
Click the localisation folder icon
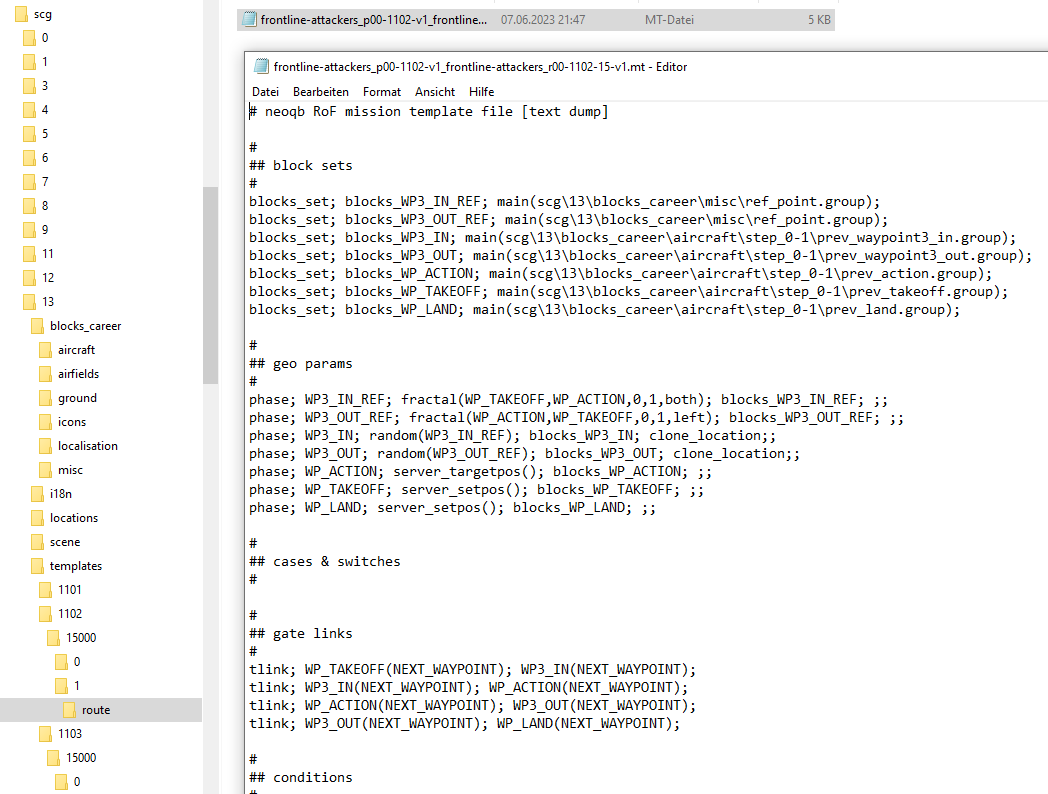pos(45,446)
